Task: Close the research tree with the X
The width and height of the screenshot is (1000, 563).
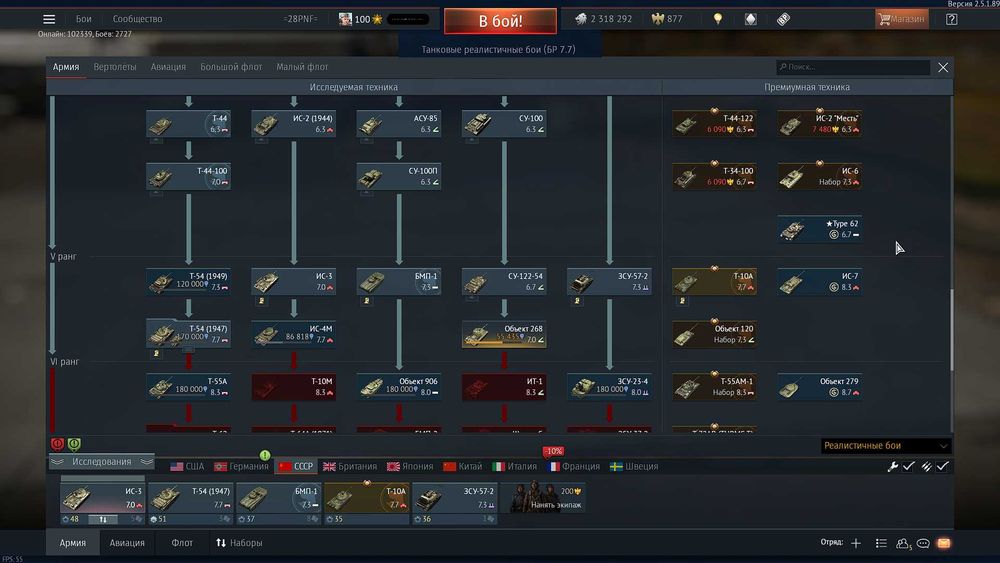Action: (x=943, y=68)
